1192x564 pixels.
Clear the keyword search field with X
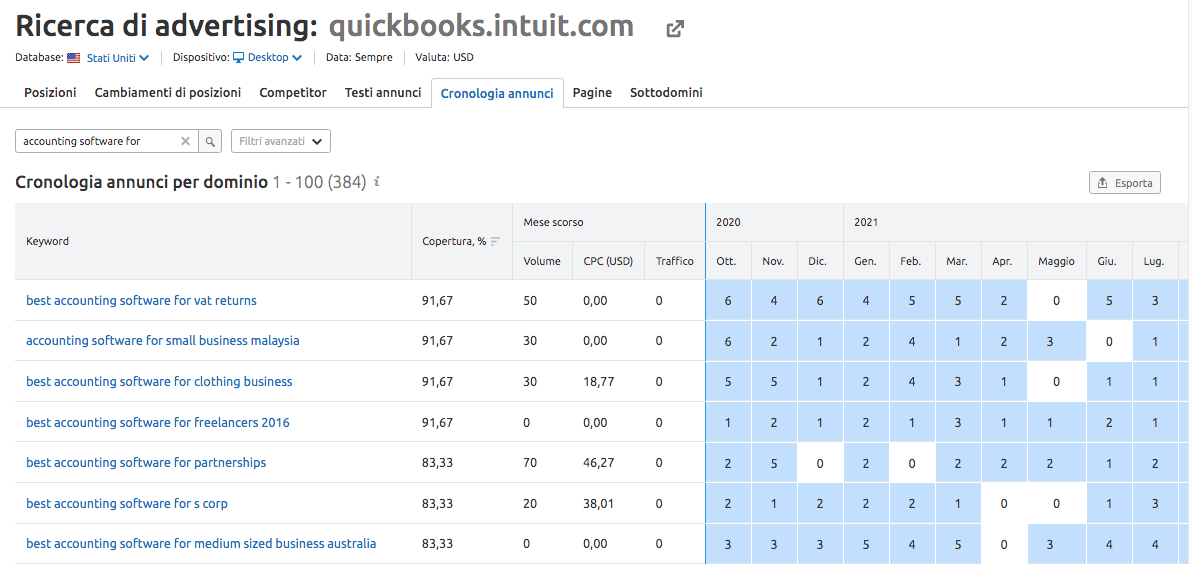[x=185, y=141]
